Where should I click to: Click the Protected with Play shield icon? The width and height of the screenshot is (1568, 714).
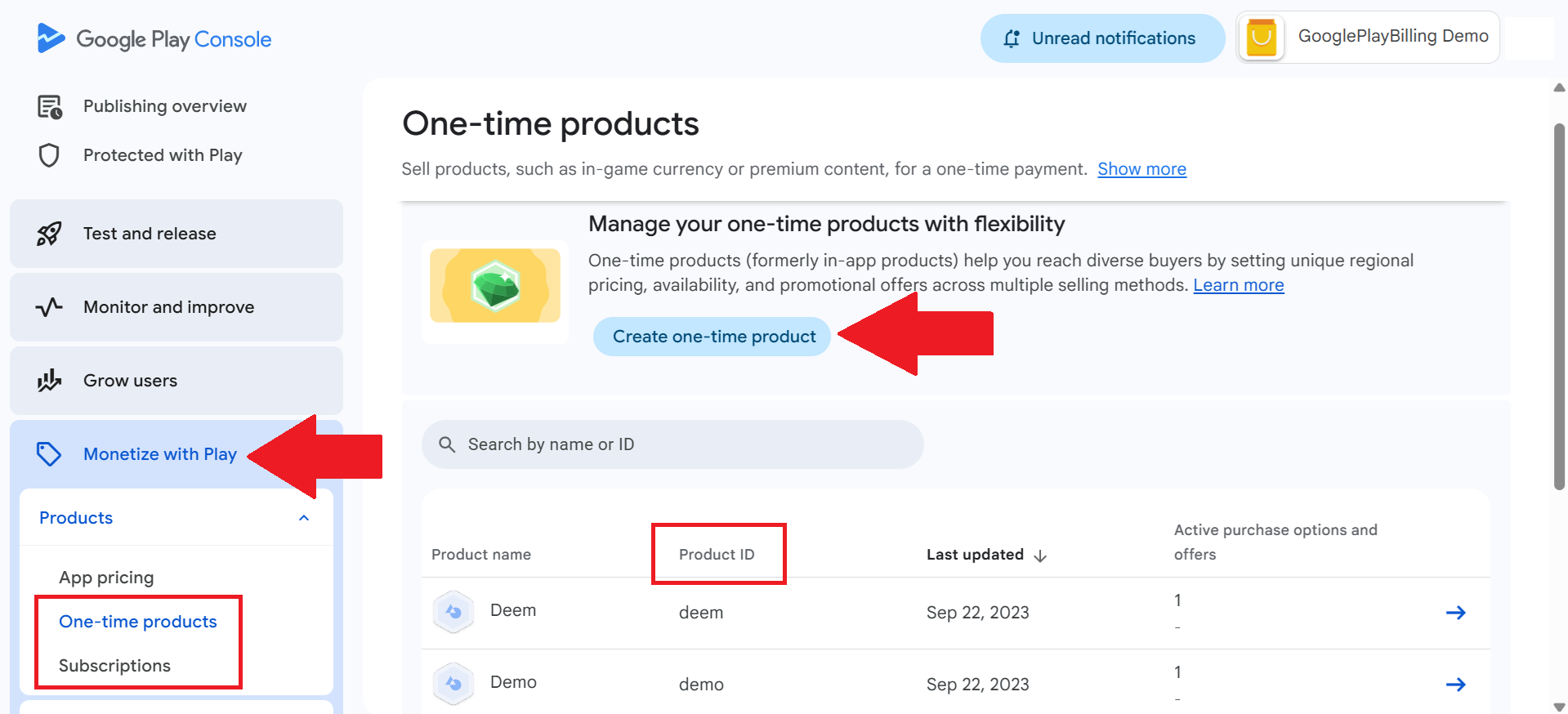click(x=49, y=155)
